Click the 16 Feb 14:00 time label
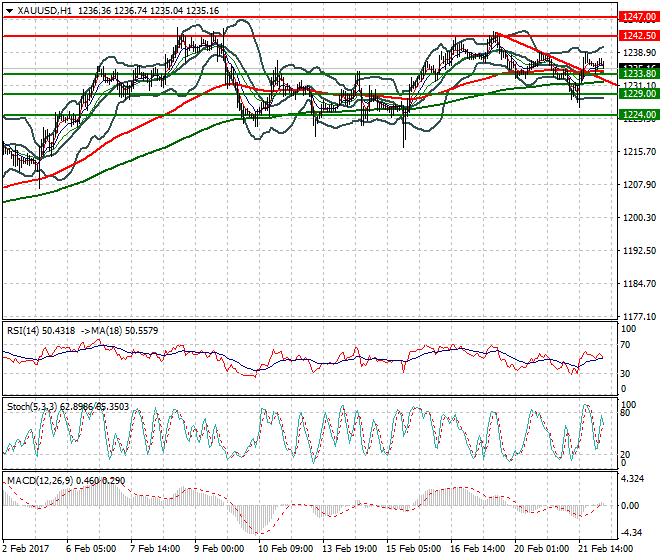660x560 pixels. coord(477,549)
